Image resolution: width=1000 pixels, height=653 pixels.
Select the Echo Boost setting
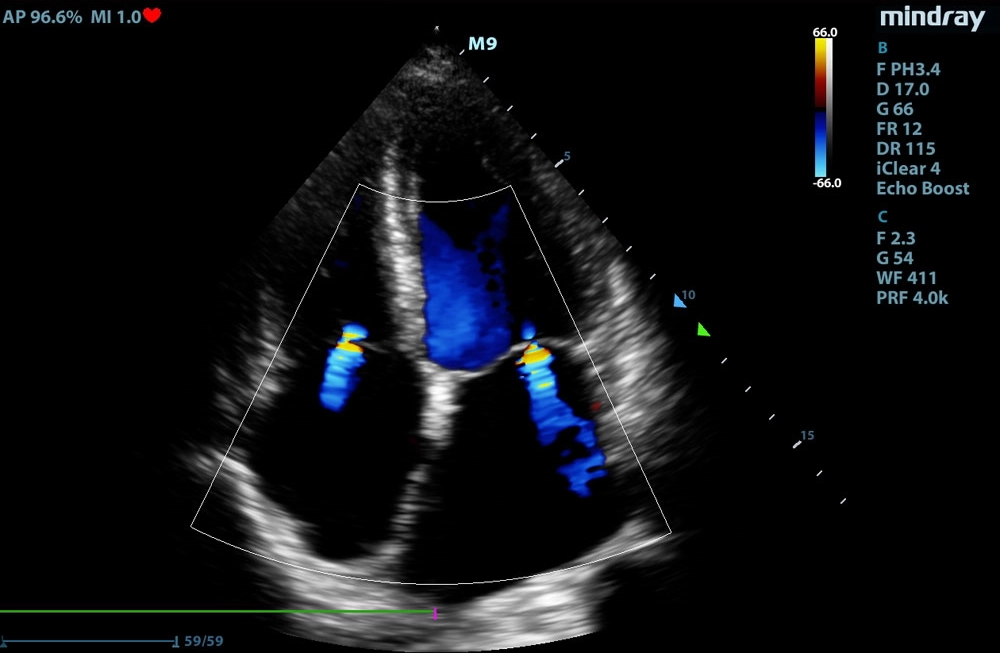(x=922, y=188)
